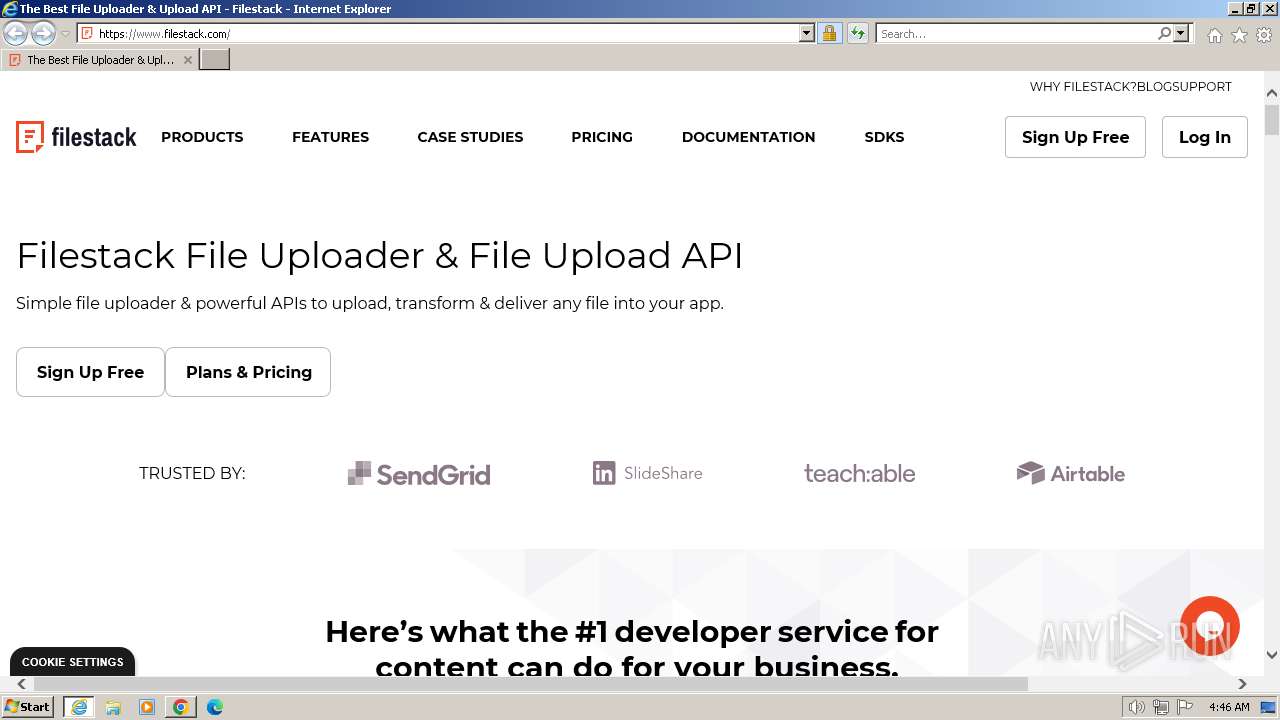Open the COOKIE SETTINGS button
Image resolution: width=1280 pixels, height=720 pixels.
click(x=72, y=662)
